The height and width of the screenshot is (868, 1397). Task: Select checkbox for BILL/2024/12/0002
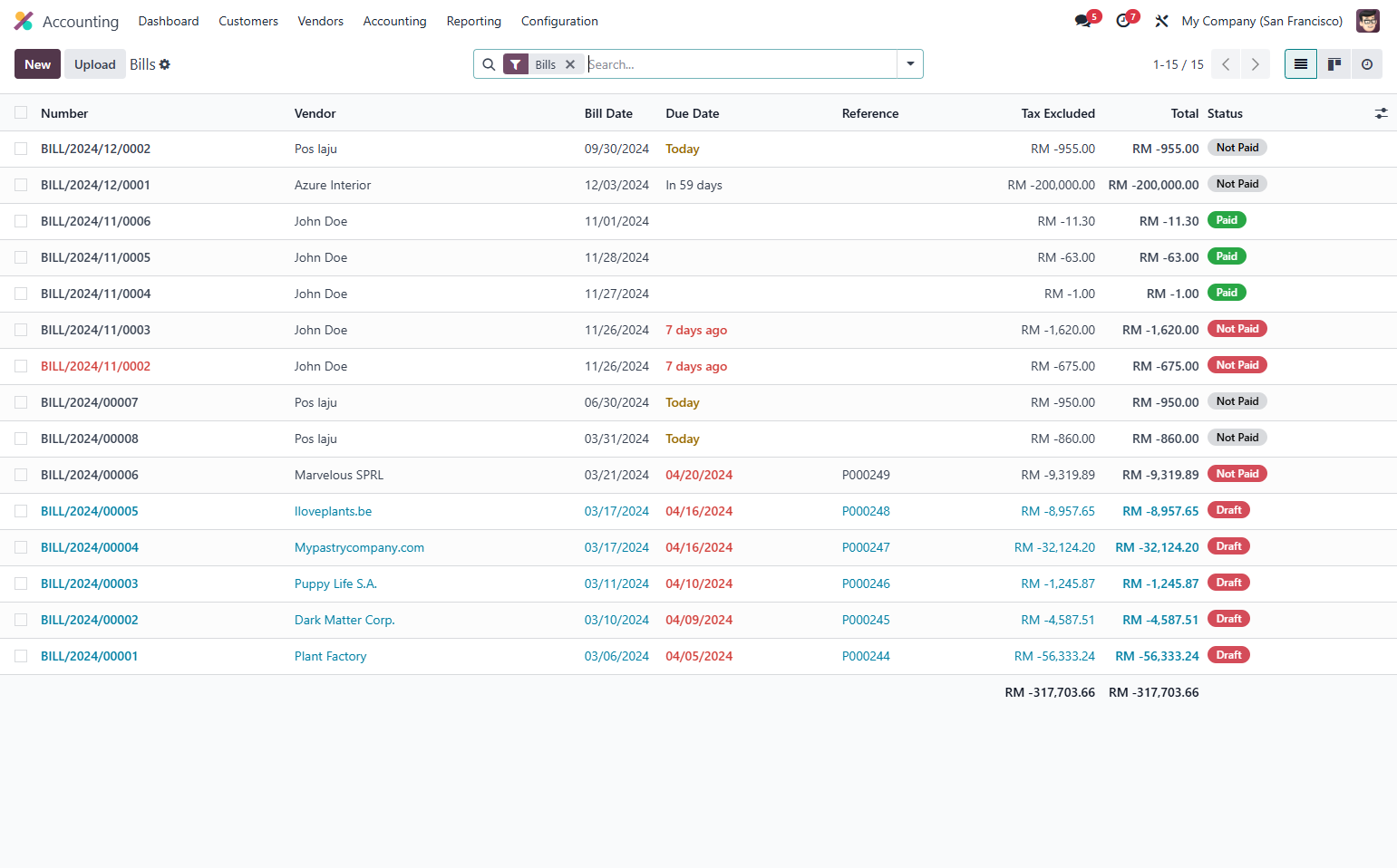[21, 149]
